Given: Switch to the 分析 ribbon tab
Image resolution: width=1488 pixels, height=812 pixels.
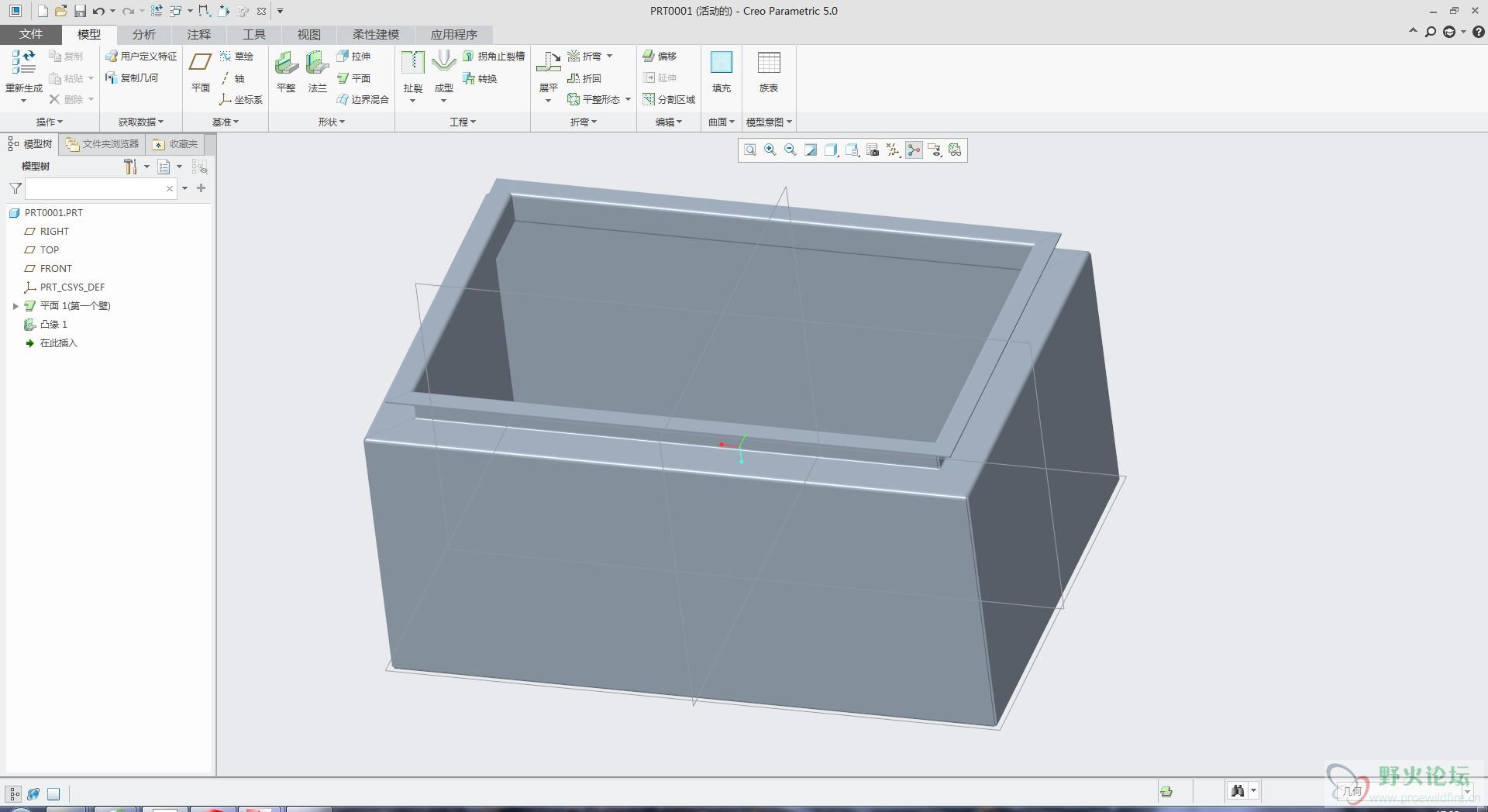Looking at the screenshot, I should (x=143, y=34).
